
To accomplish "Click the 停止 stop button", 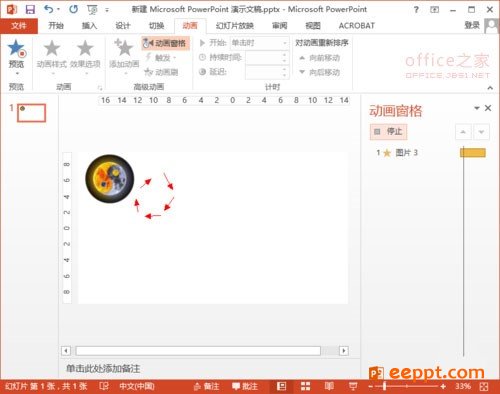I will 388,132.
